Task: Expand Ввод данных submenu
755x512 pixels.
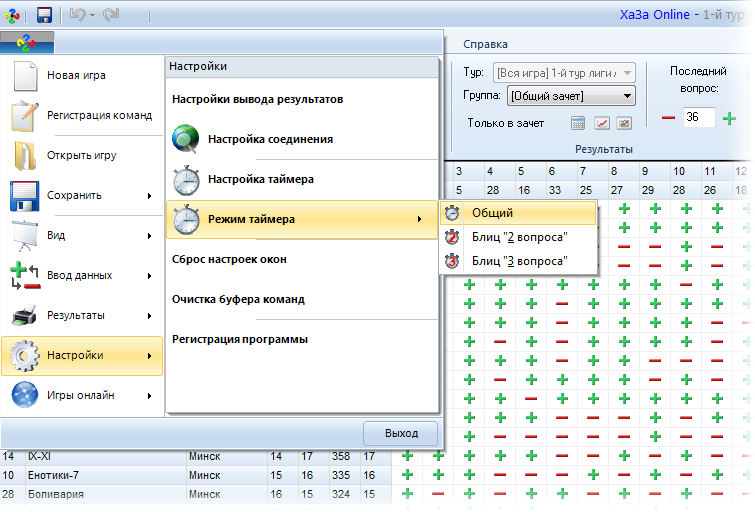Action: pos(82,275)
